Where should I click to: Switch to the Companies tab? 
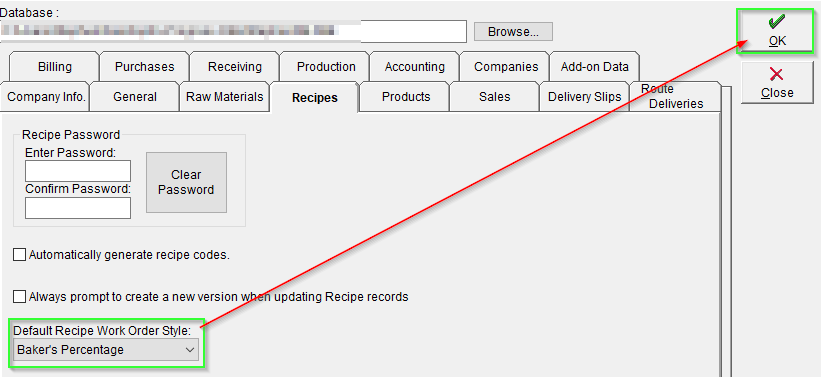(506, 66)
